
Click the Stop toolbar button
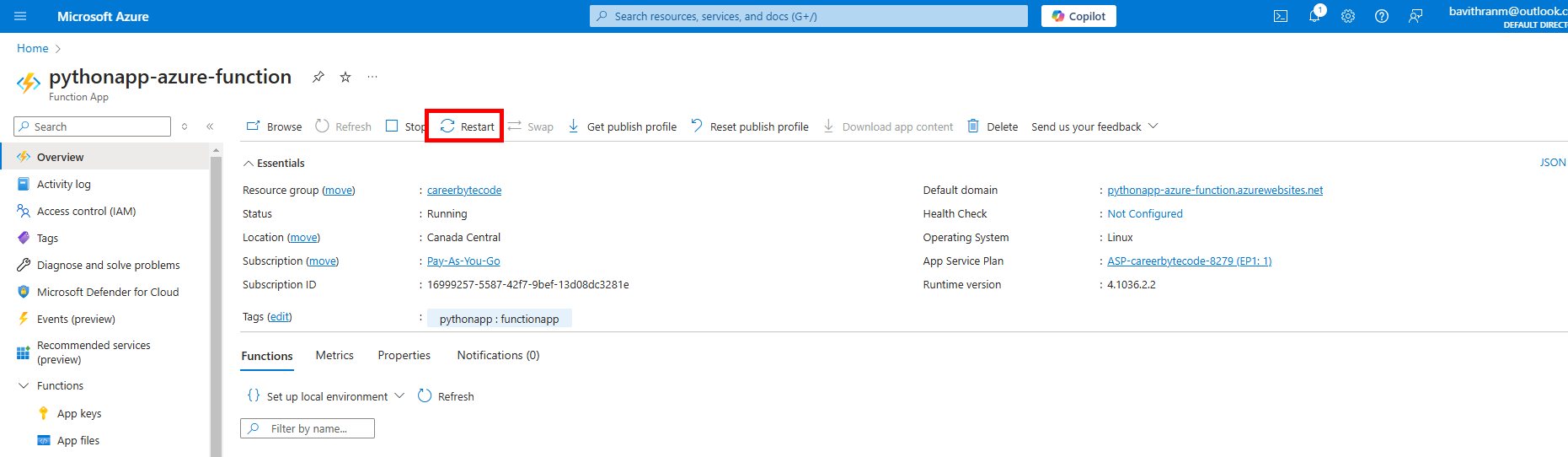point(405,126)
